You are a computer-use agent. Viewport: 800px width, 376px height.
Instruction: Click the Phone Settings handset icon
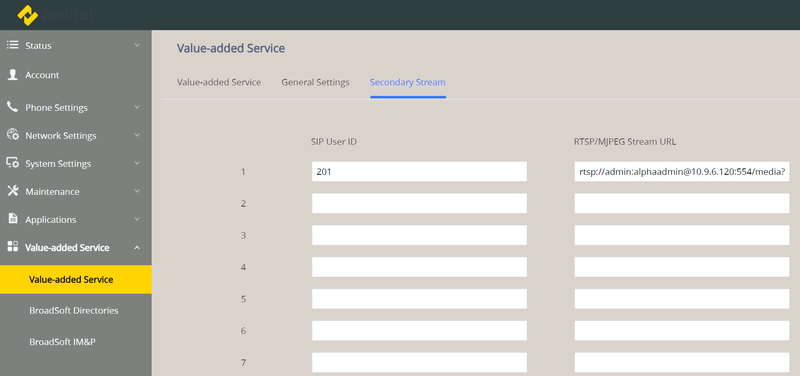[x=13, y=107]
